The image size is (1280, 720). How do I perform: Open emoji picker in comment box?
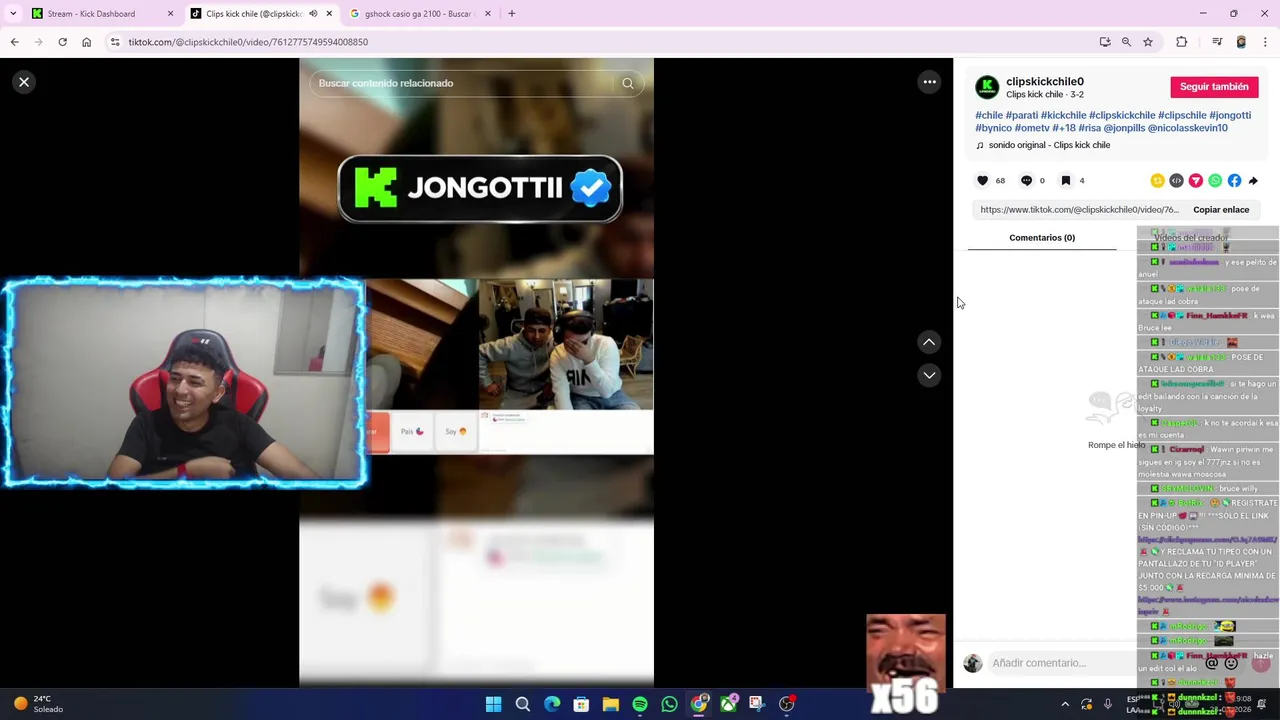[x=1231, y=663]
